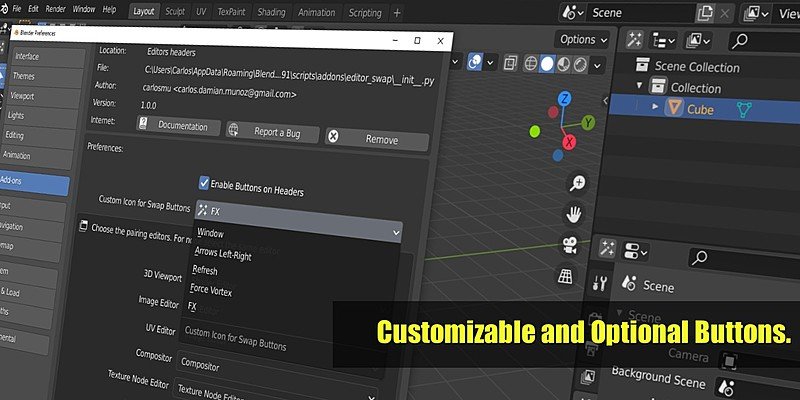Select wireframe shading mode

(x=531, y=64)
